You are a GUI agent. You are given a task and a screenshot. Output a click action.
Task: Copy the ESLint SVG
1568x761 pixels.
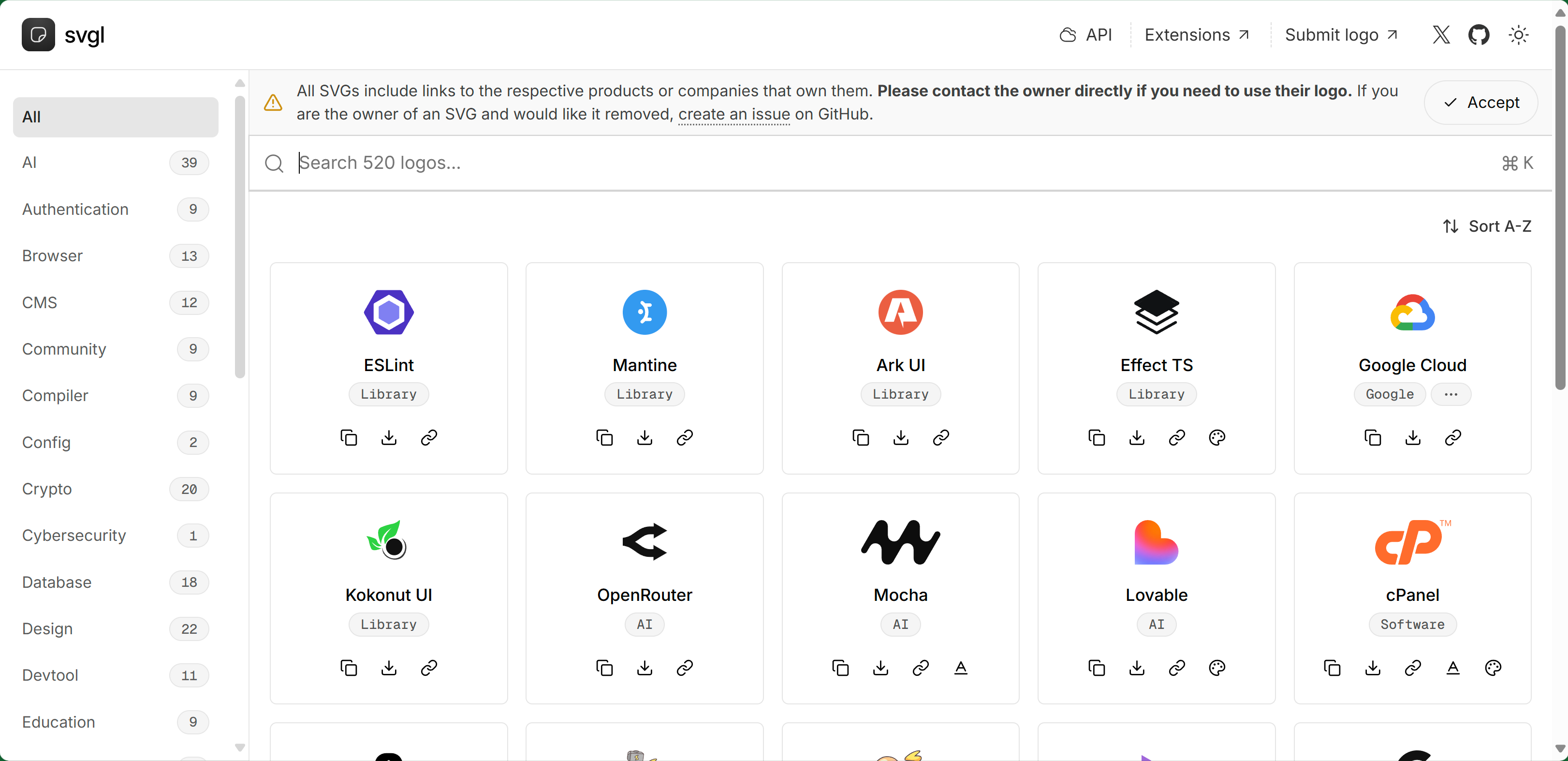tap(349, 437)
